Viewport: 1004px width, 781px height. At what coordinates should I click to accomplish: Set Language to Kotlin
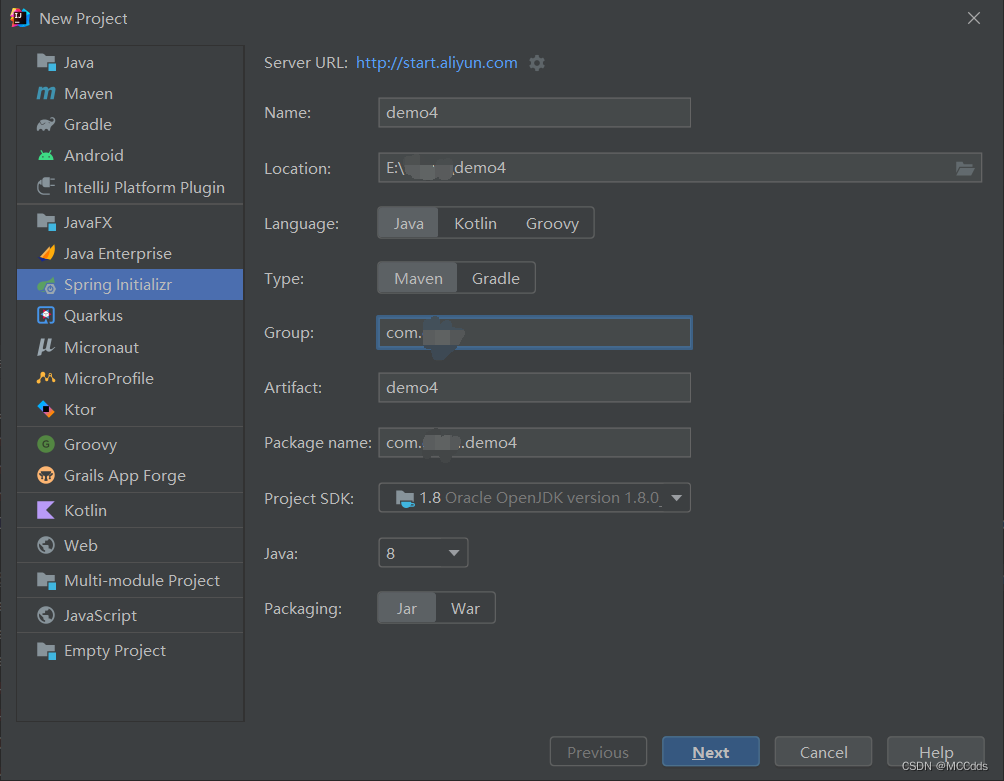[x=475, y=223]
